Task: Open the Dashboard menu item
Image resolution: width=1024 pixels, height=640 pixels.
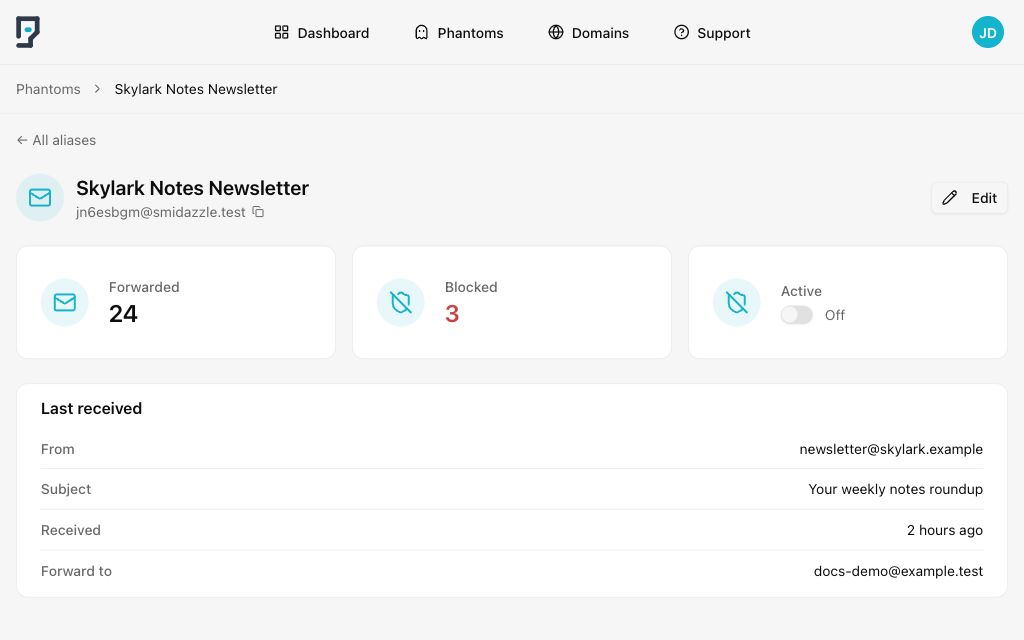Action: [321, 33]
